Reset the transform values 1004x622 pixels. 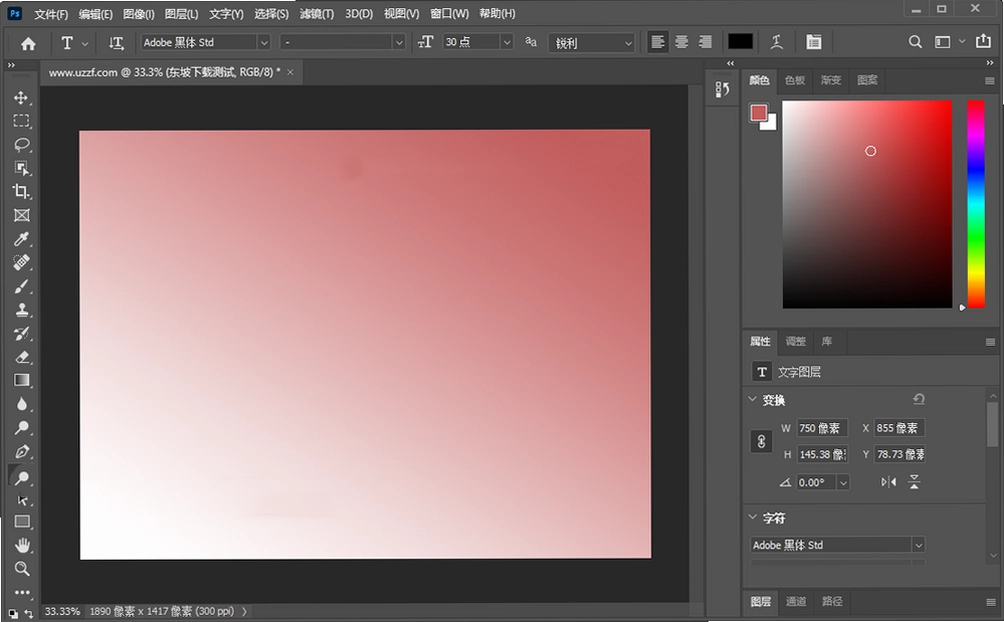[919, 399]
